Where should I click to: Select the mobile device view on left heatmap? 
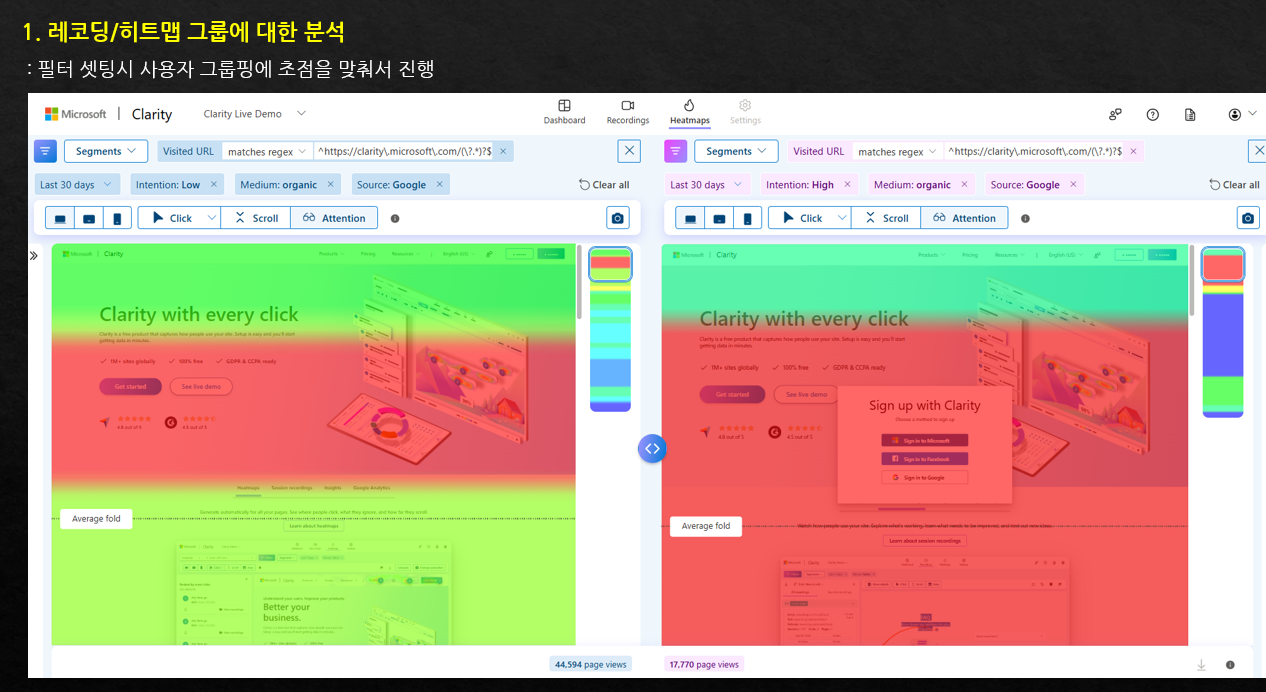[x=117, y=217]
